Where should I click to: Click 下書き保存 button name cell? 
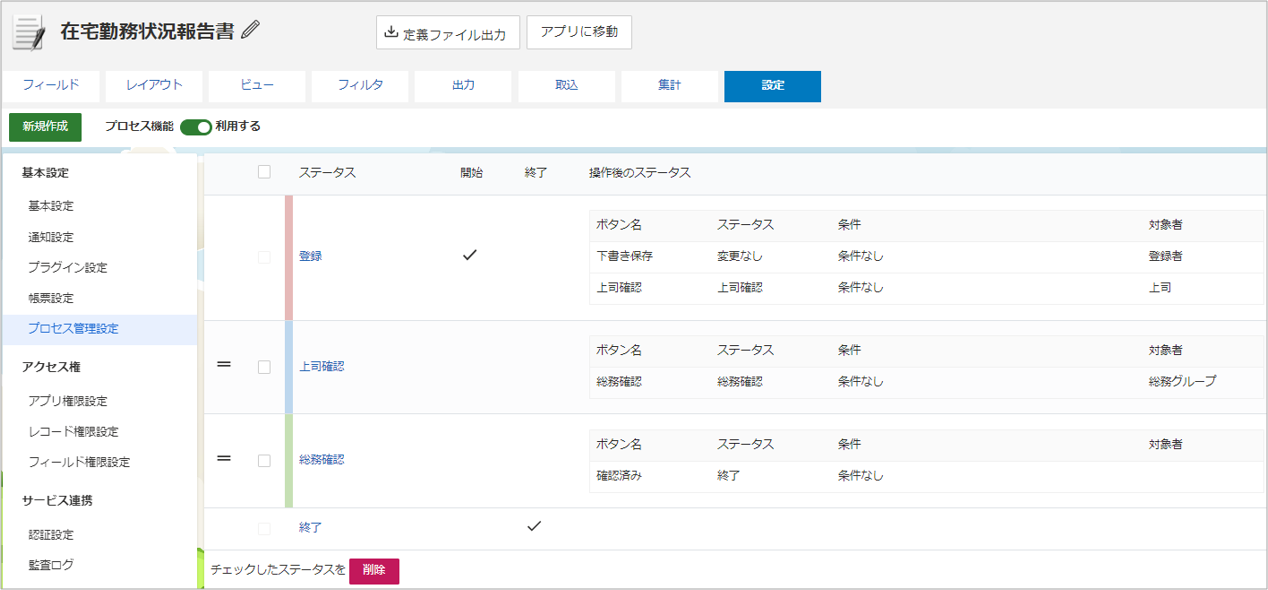(624, 256)
